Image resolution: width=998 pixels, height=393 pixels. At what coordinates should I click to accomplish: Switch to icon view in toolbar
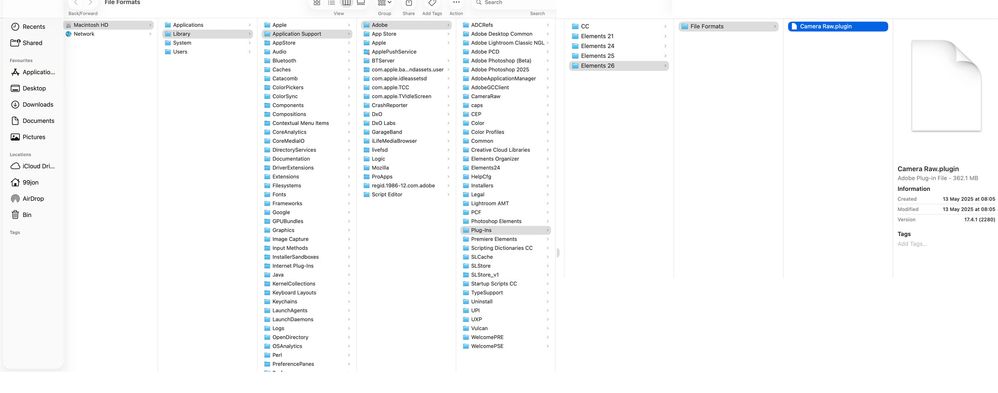click(x=317, y=3)
